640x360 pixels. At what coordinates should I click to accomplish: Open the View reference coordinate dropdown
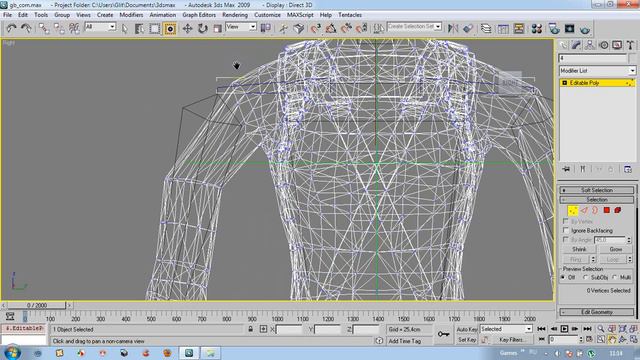(241, 27)
